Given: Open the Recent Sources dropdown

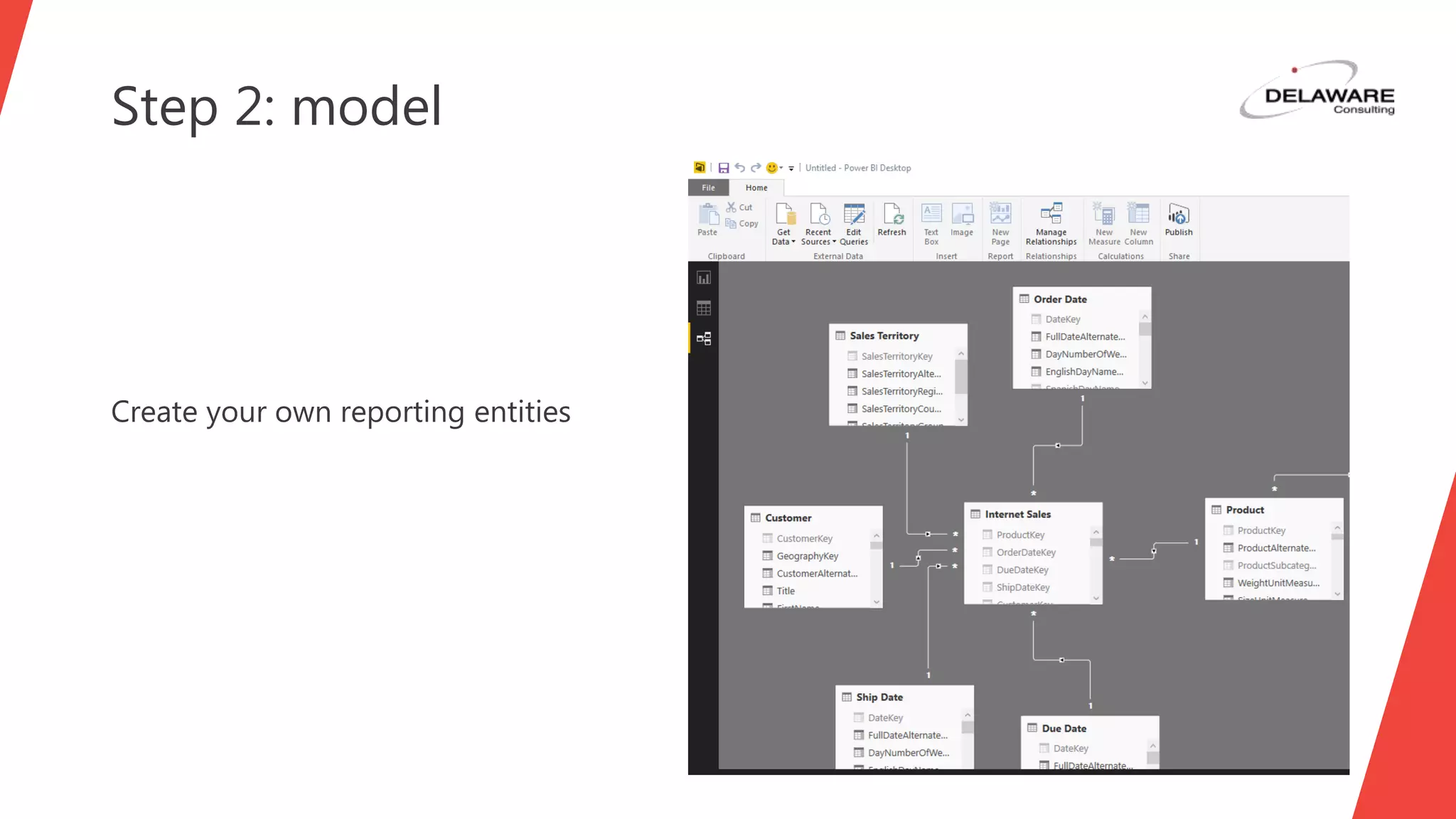Looking at the screenshot, I should pos(818,224).
